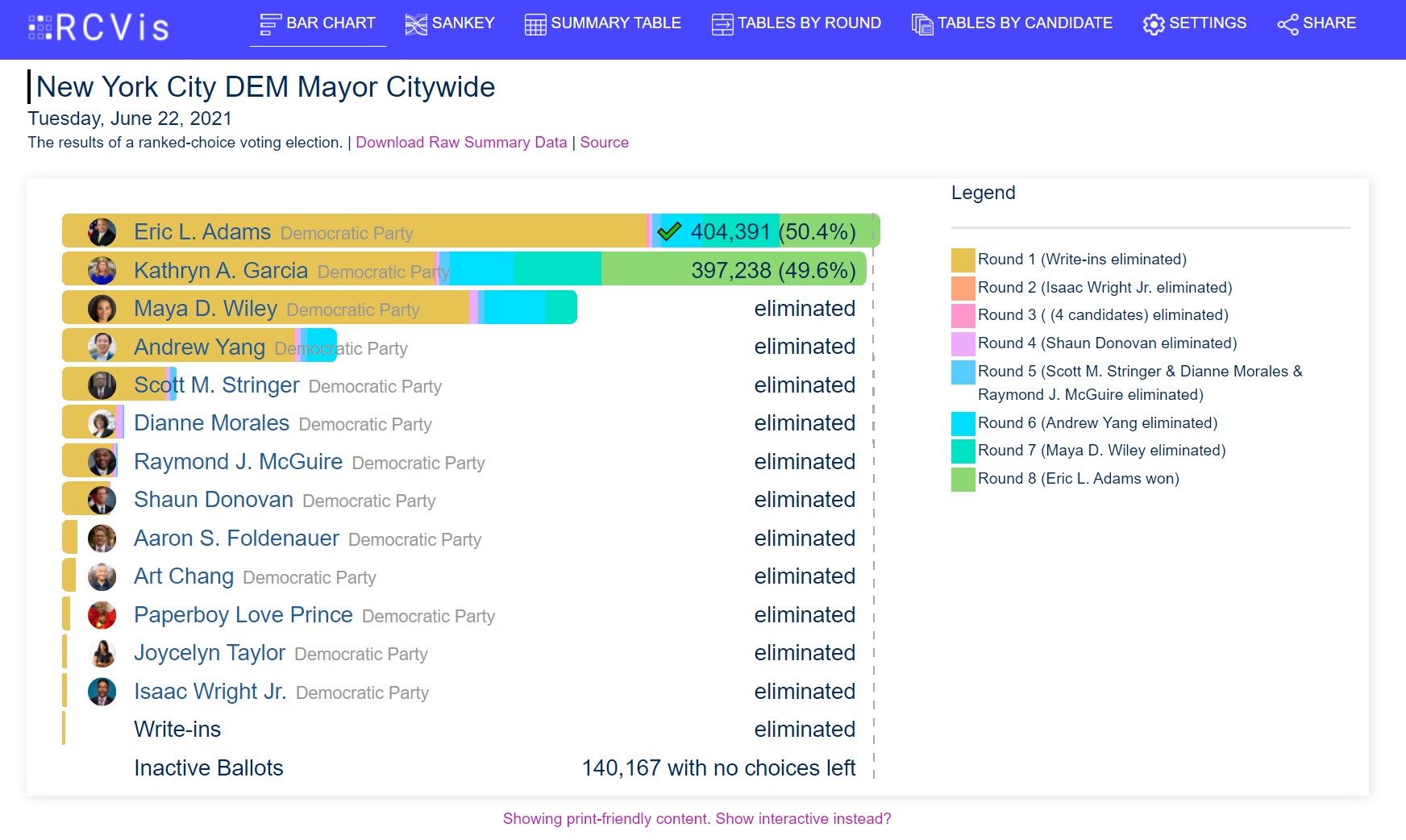Open the Source link

(x=604, y=143)
